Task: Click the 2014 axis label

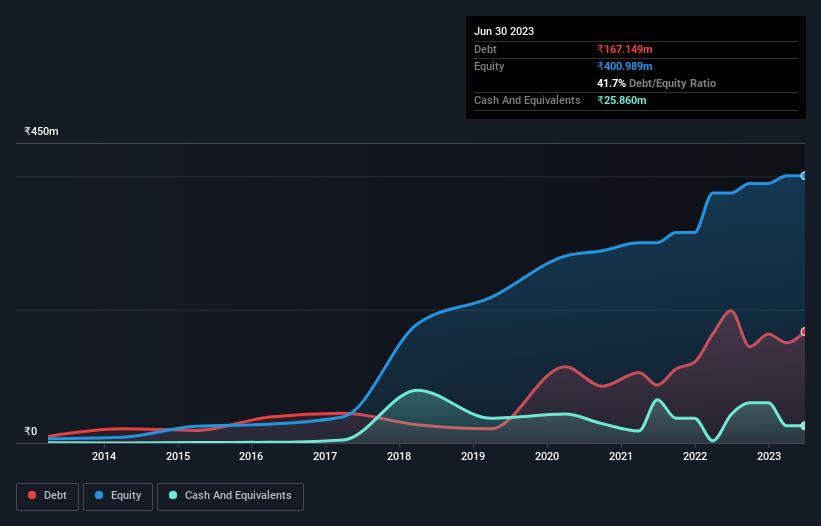Action: coord(104,456)
